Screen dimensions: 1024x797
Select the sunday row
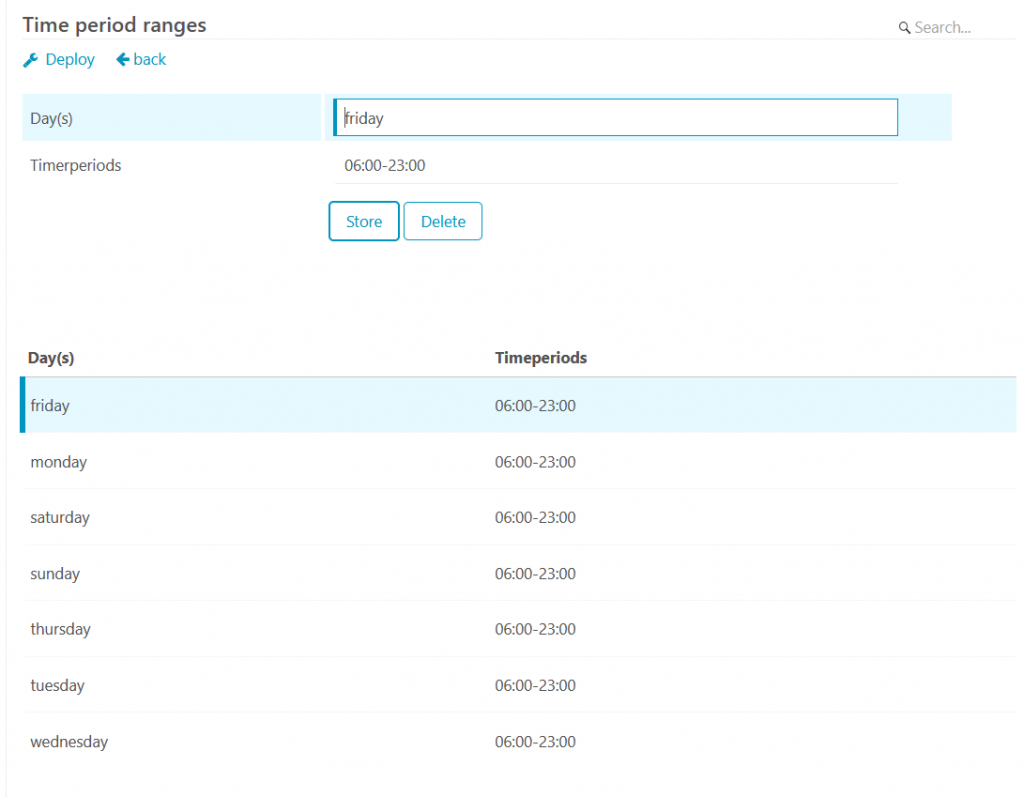[519, 573]
